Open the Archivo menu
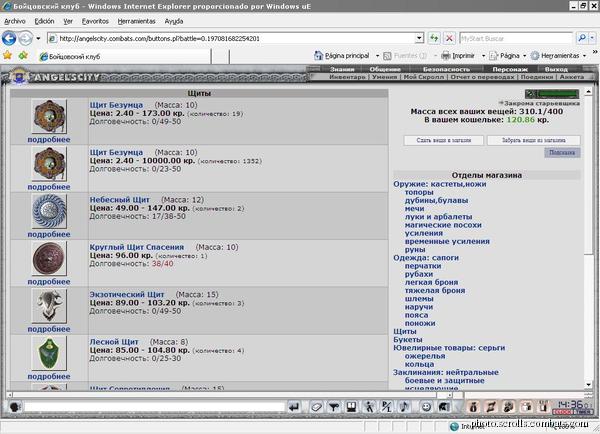 [x=15, y=21]
